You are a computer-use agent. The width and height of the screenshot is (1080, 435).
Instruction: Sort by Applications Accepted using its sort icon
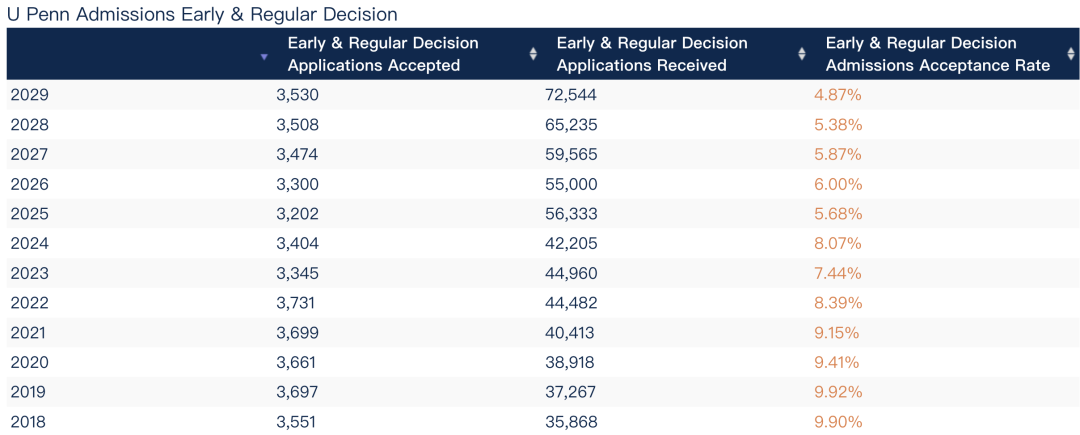tap(533, 54)
